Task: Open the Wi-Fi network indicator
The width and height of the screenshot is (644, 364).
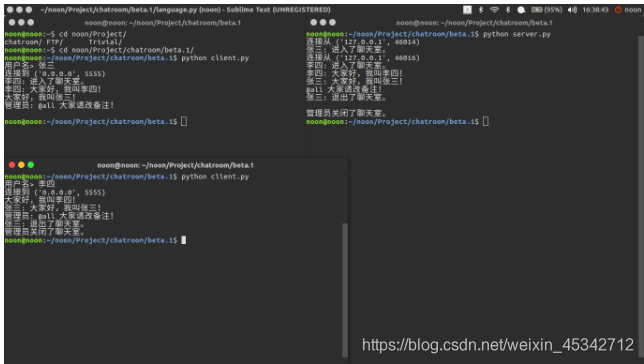Action: pyautogui.click(x=494, y=10)
